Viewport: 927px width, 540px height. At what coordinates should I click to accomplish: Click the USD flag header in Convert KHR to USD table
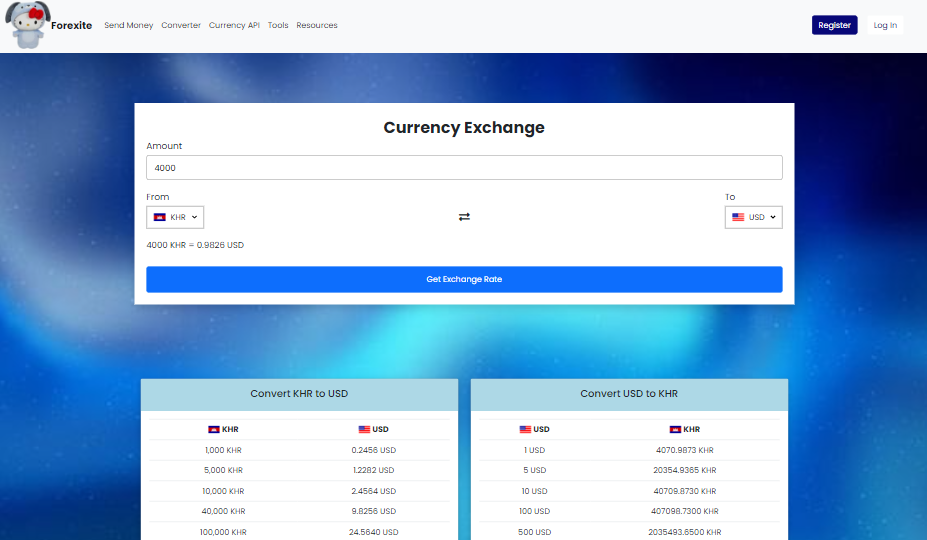click(364, 429)
